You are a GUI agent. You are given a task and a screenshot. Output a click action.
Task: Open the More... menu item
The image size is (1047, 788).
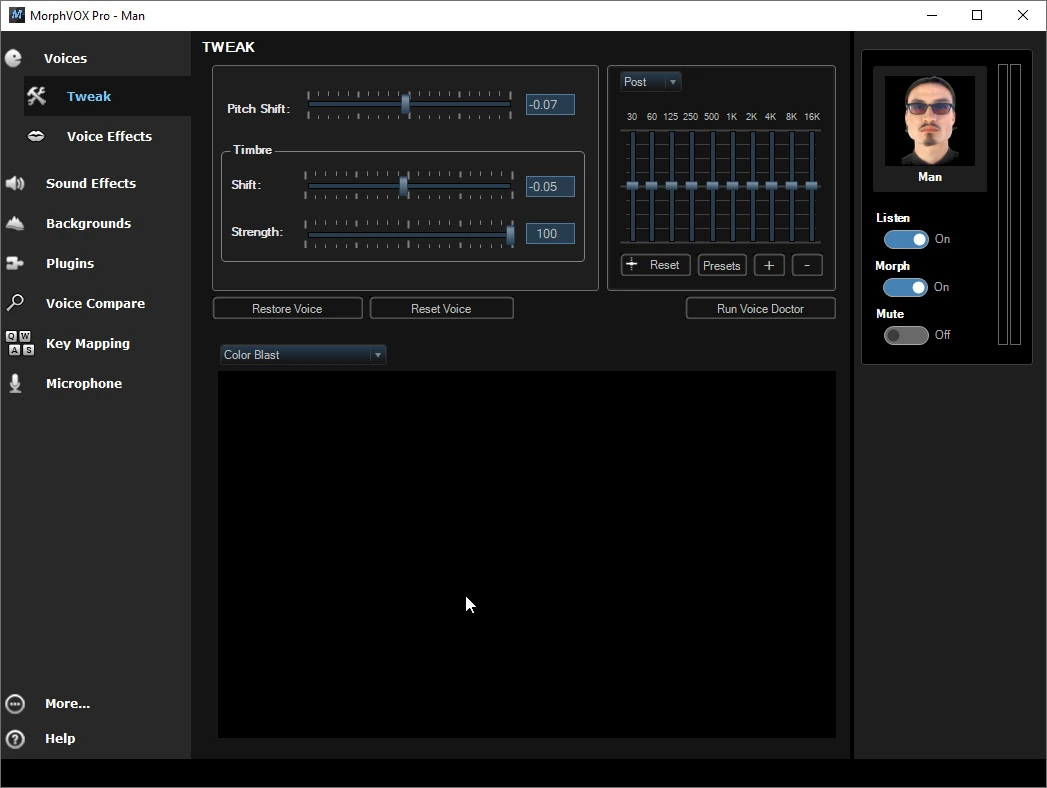coord(67,704)
